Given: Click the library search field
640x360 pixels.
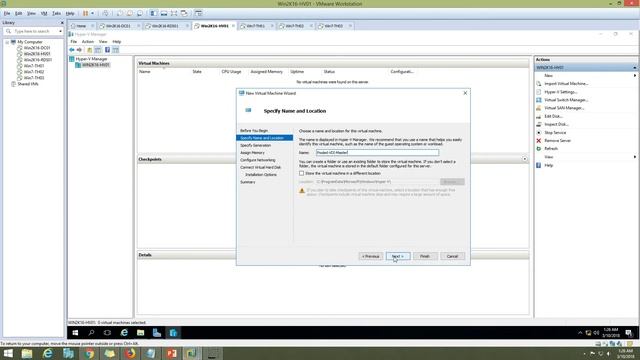Looking at the screenshot, I should 32,31.
